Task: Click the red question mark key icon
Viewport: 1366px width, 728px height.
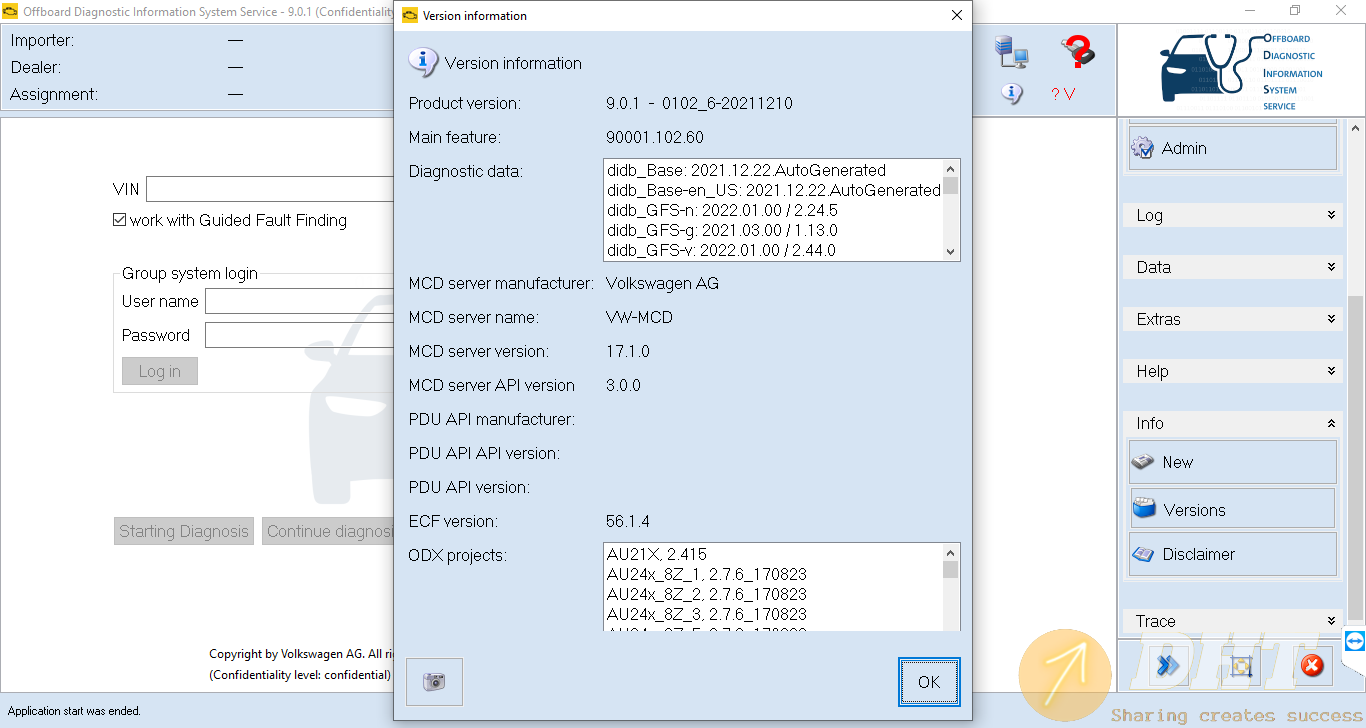Action: [x=1078, y=51]
